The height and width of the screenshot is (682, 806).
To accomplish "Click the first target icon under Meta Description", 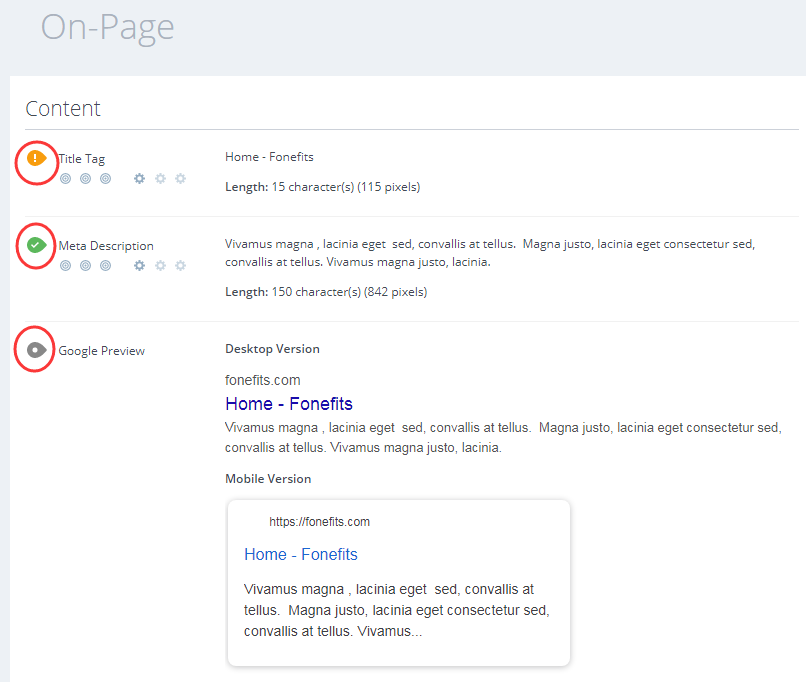I will pos(66,266).
